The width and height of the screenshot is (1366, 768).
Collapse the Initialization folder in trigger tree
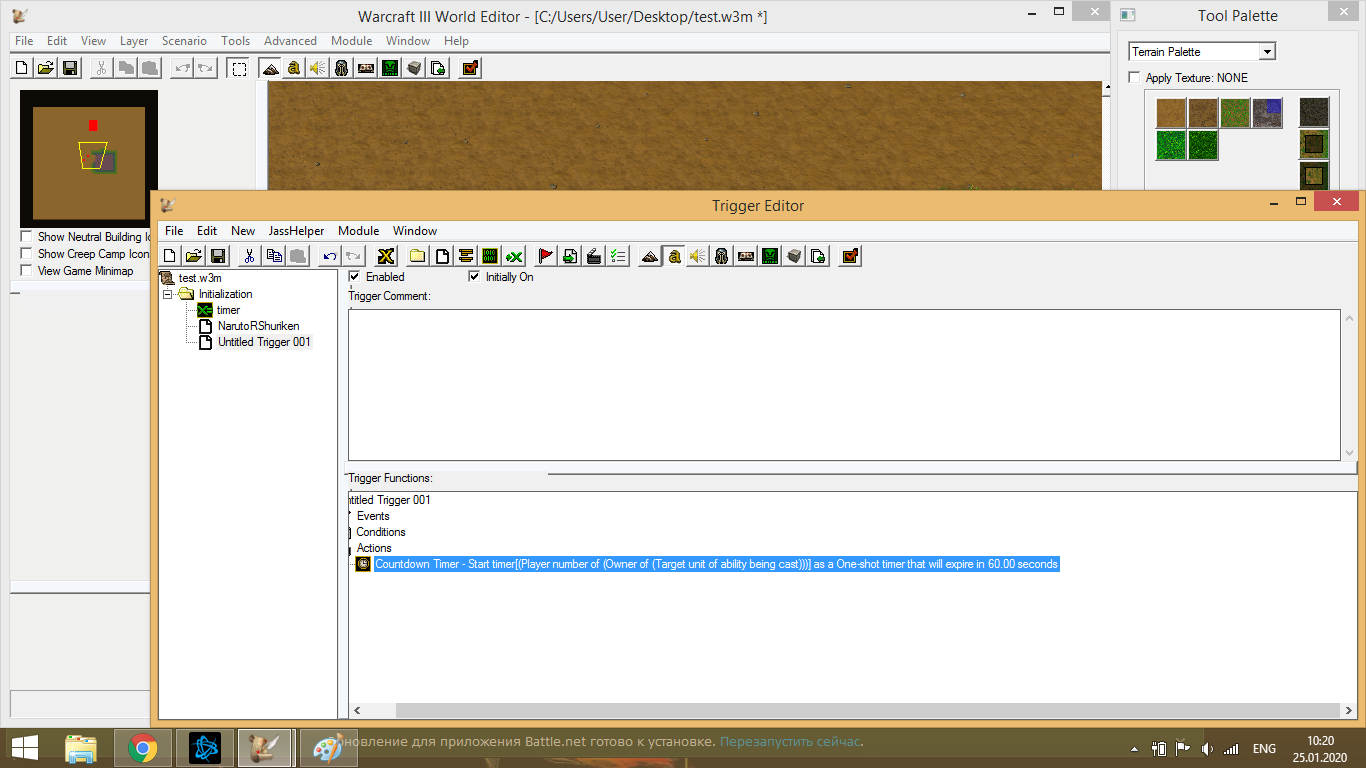[167, 294]
